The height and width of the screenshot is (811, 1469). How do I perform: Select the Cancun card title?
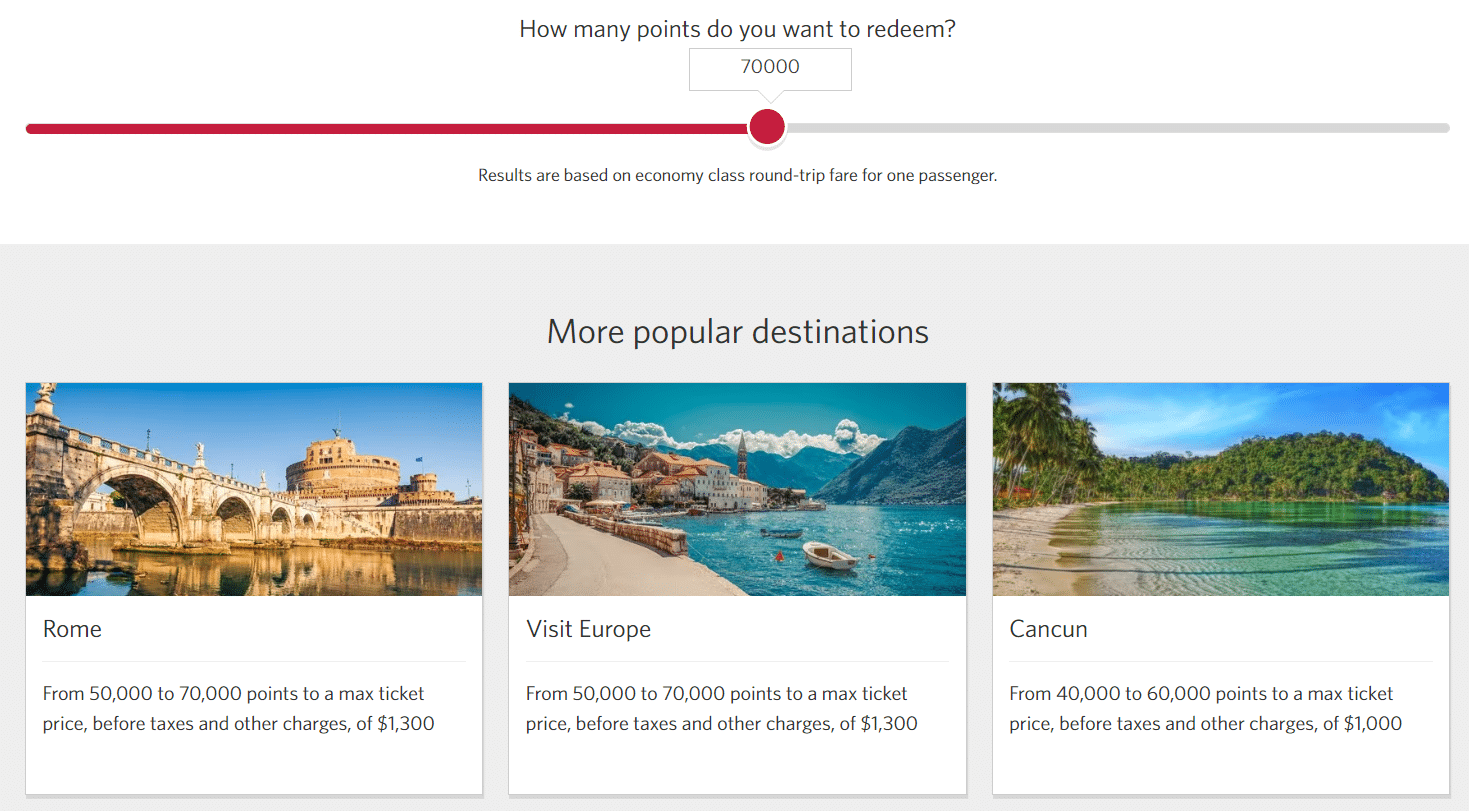coord(1048,629)
